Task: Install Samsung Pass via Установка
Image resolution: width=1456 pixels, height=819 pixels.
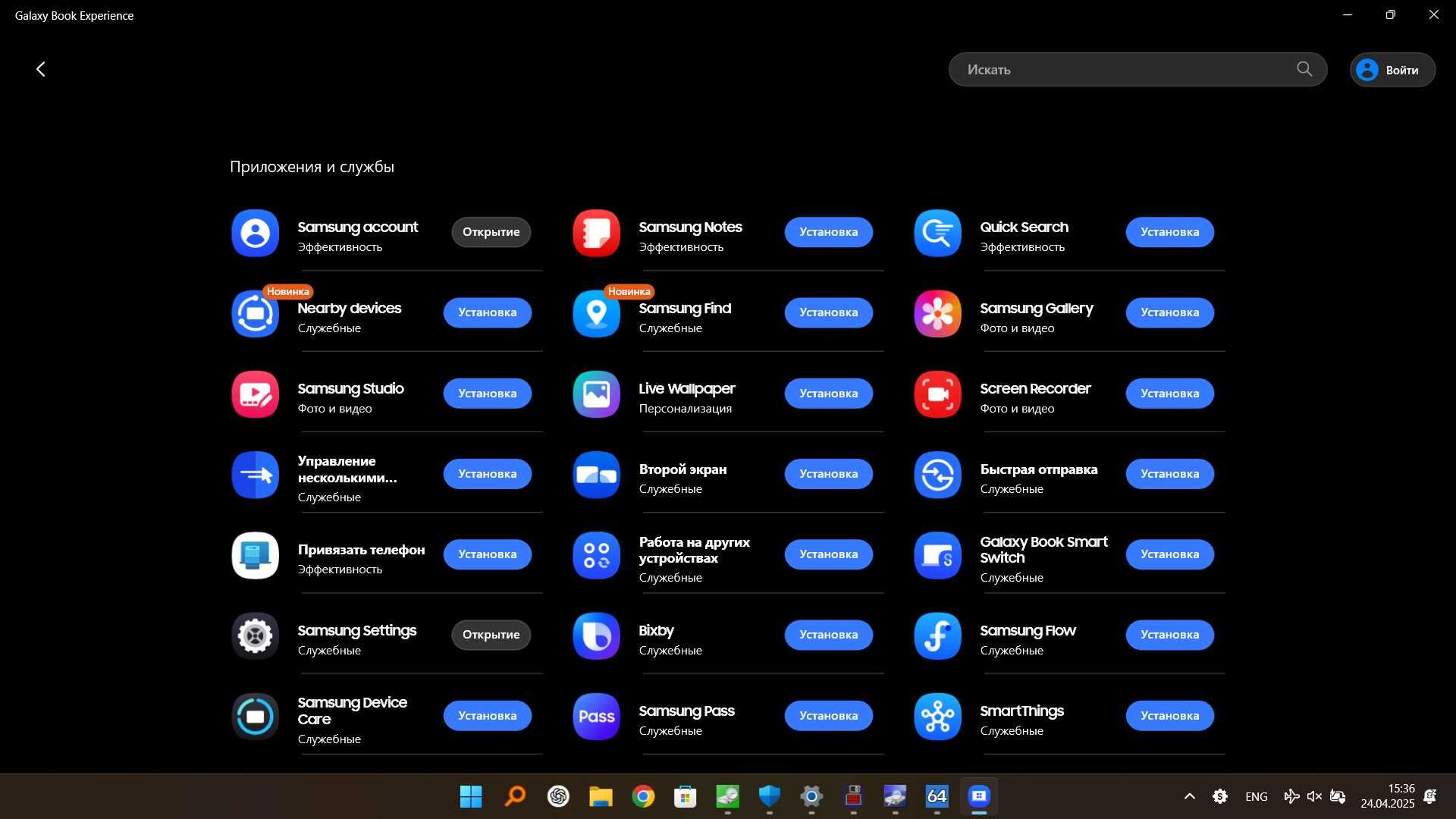Action: [x=828, y=716]
